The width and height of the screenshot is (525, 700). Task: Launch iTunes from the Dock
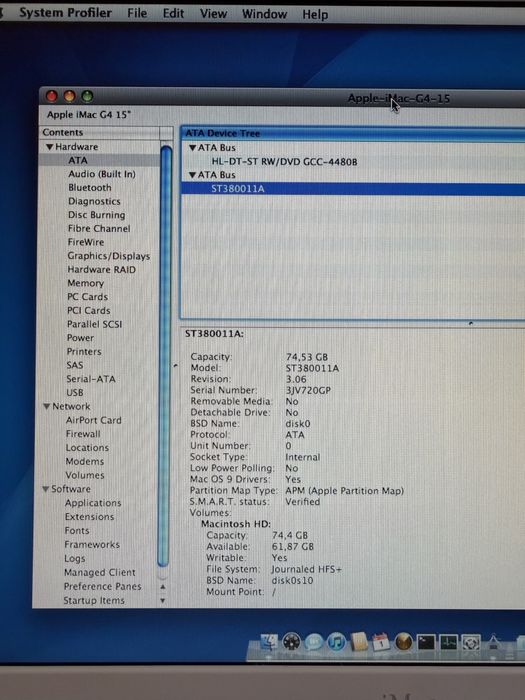point(336,642)
